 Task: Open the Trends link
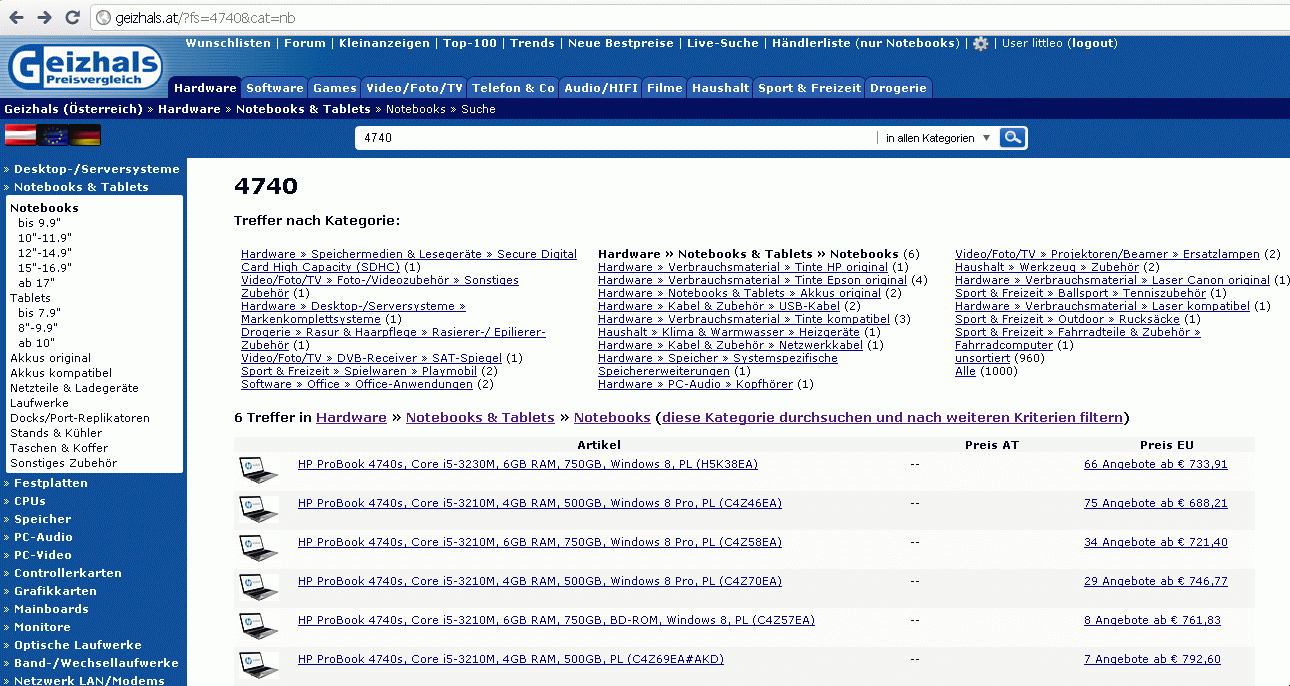tap(532, 43)
